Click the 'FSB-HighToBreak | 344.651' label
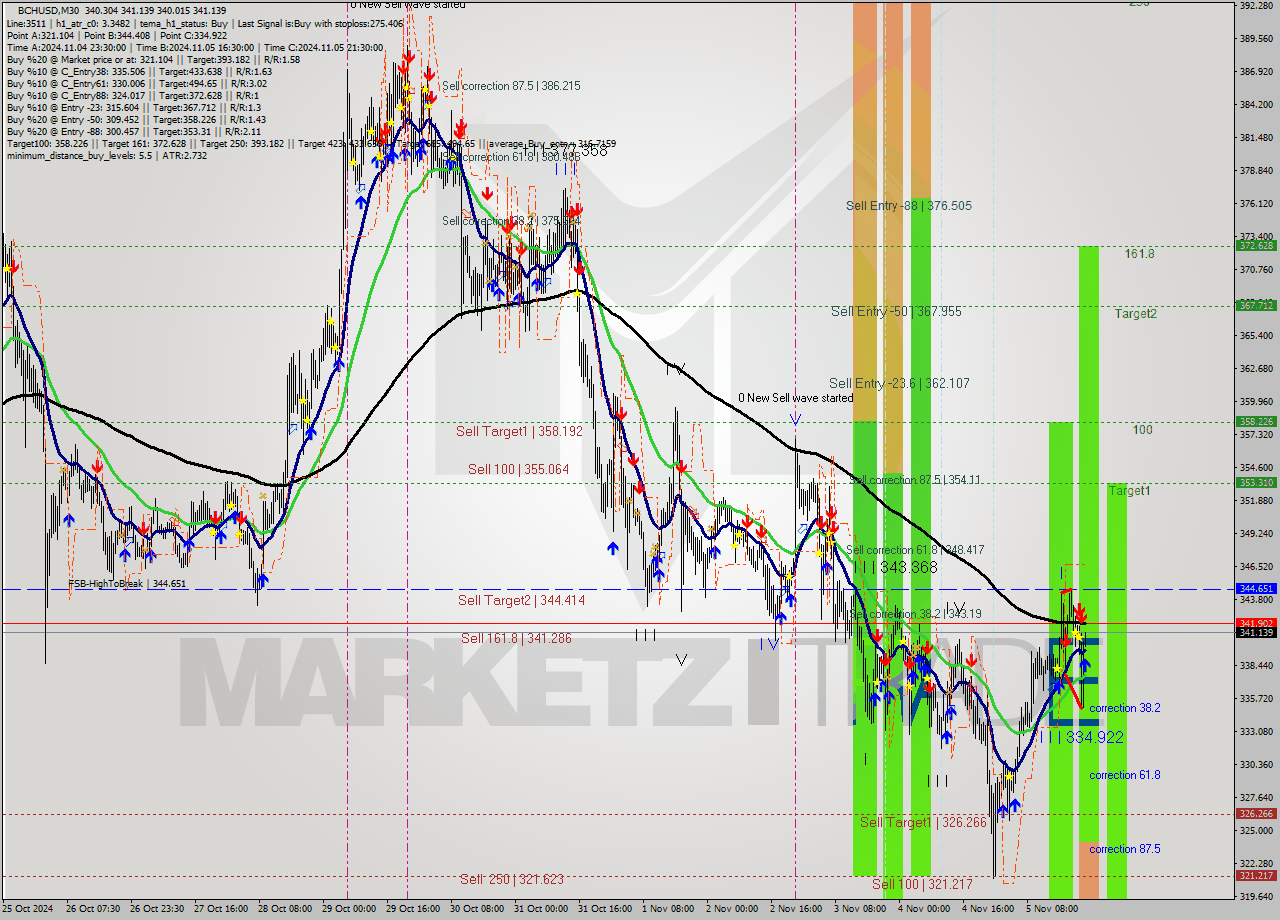 point(127,584)
